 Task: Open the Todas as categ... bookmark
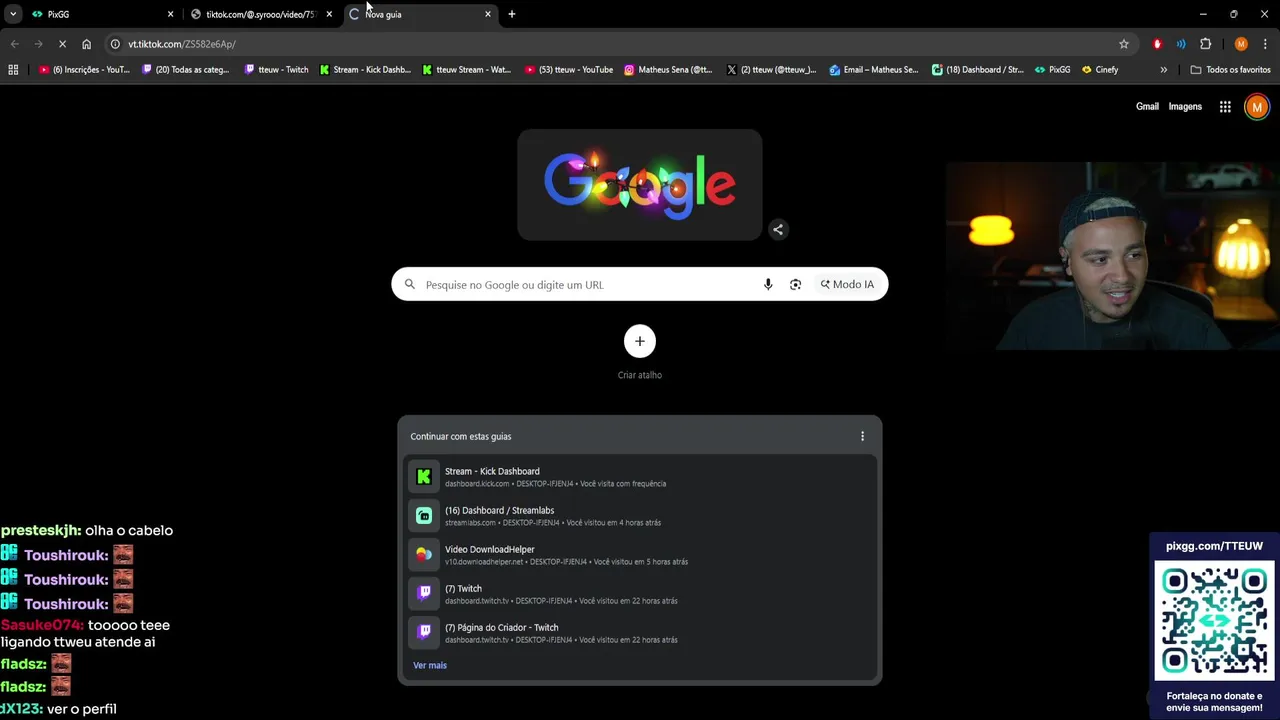[186, 70]
